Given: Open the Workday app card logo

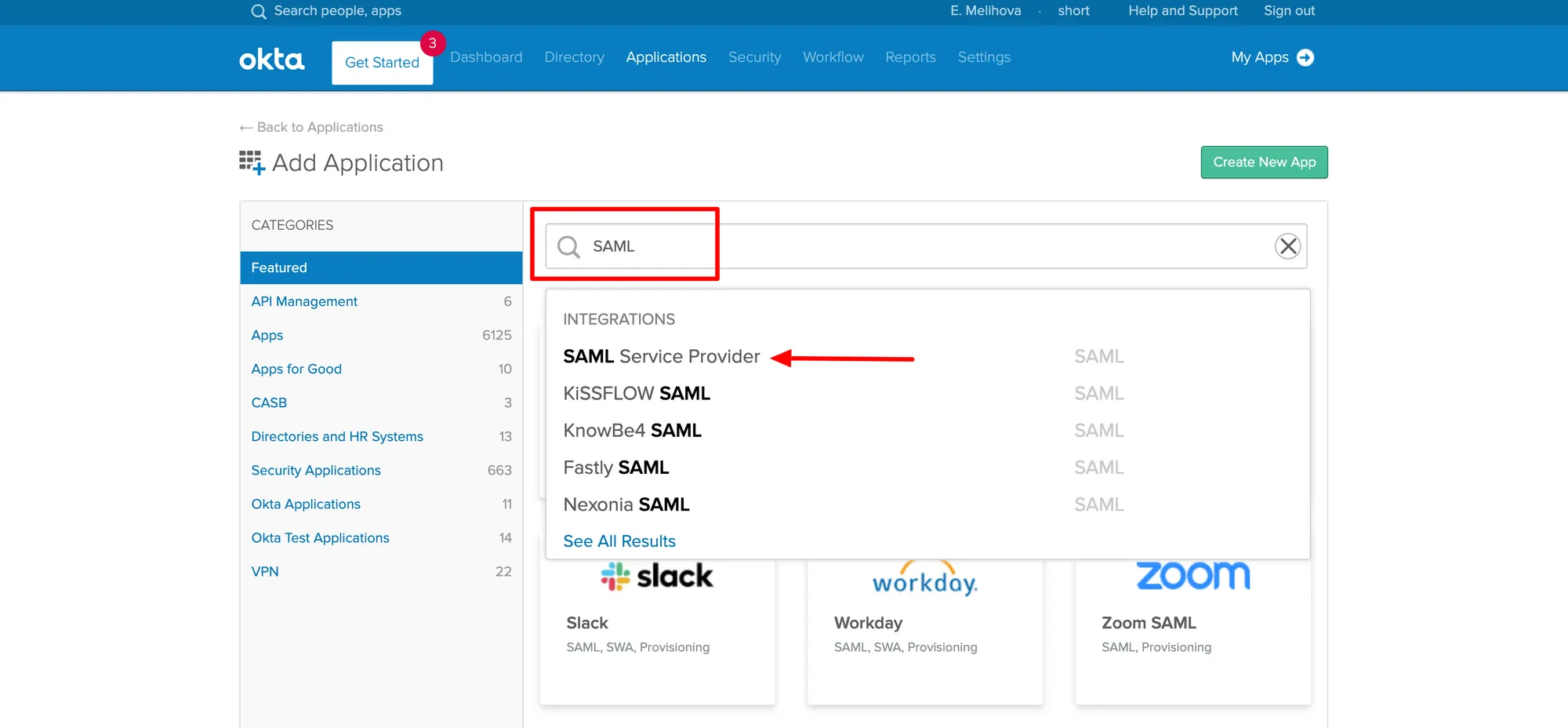Looking at the screenshot, I should (925, 578).
